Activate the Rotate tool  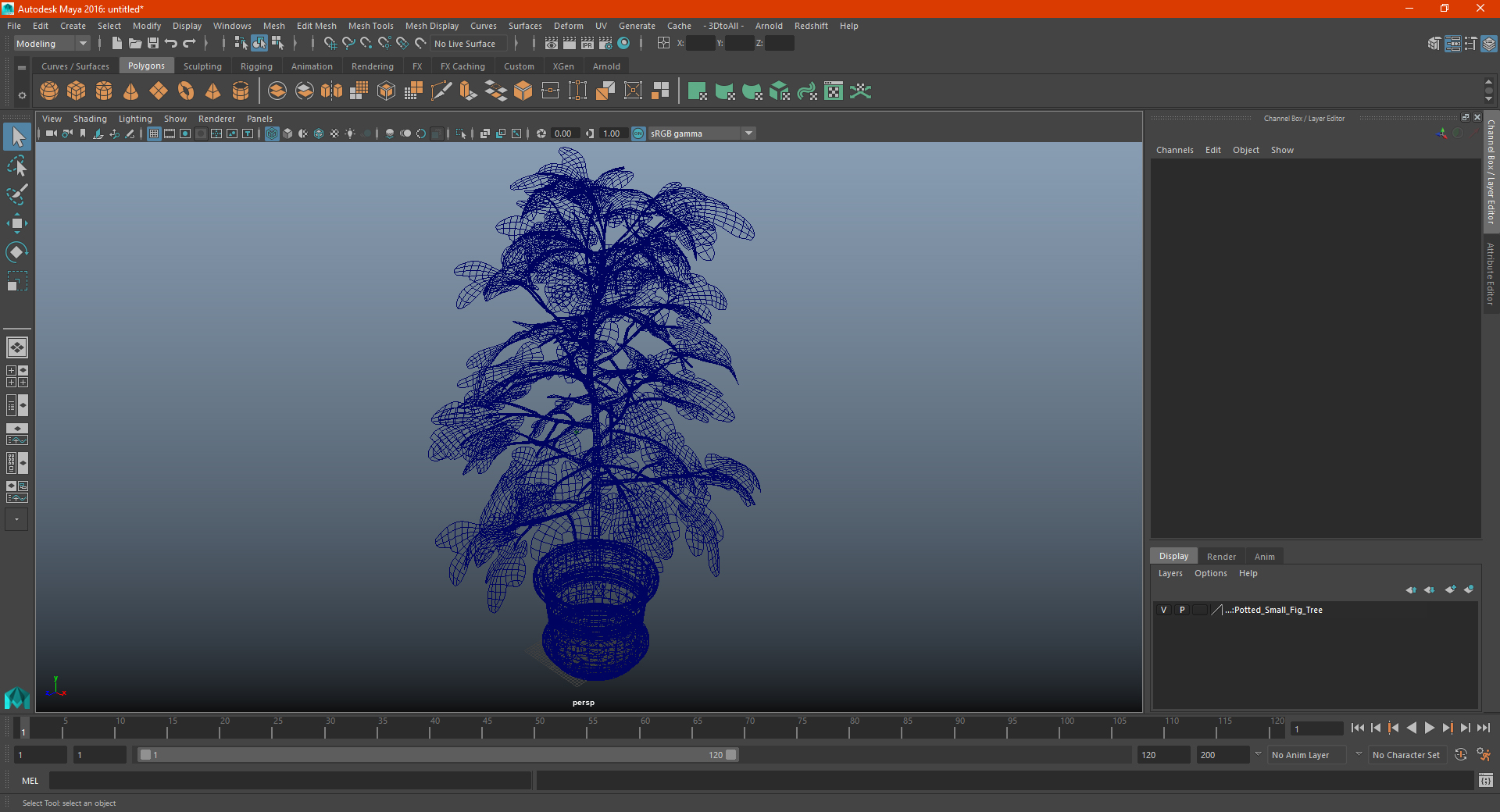17,252
